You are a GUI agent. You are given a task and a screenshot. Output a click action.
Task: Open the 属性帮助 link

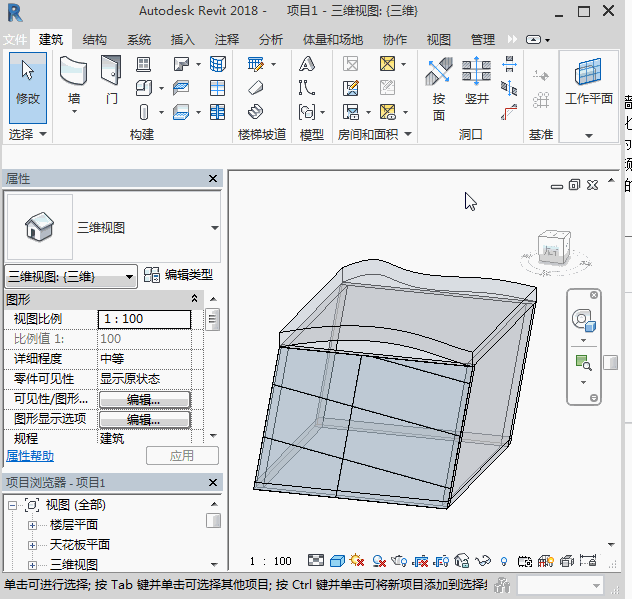point(30,455)
